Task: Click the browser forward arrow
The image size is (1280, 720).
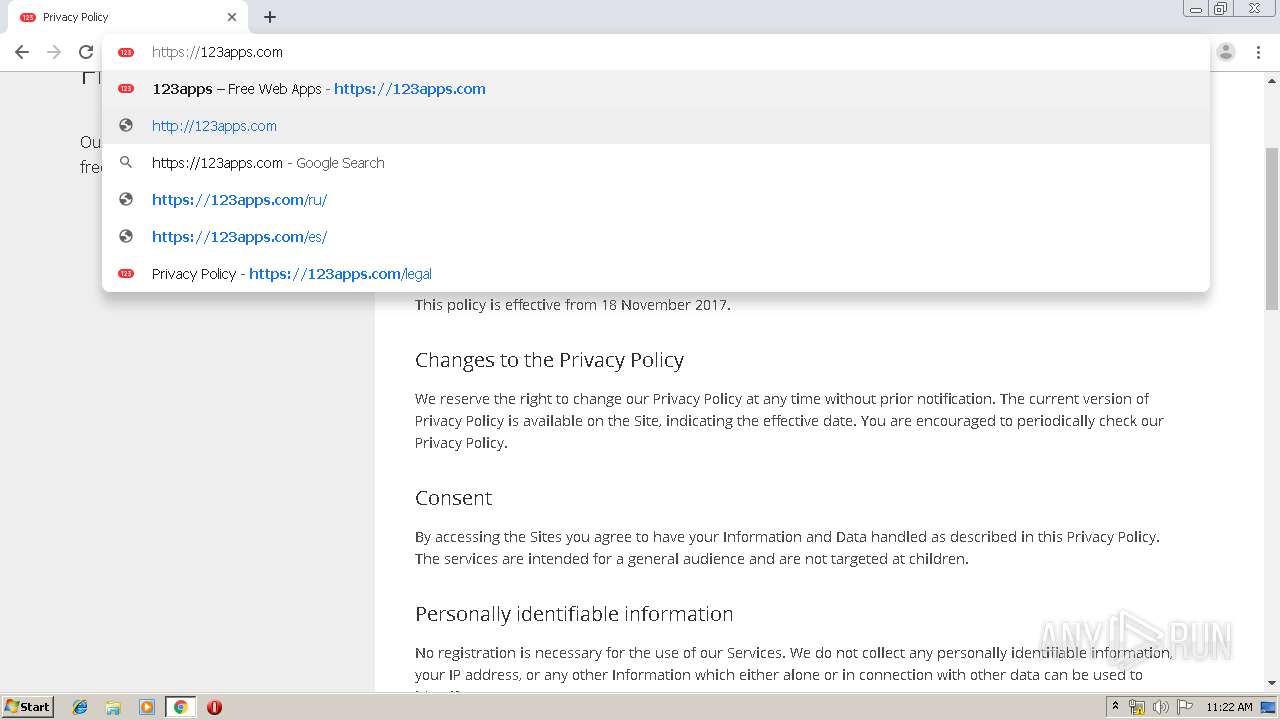Action: tap(54, 52)
